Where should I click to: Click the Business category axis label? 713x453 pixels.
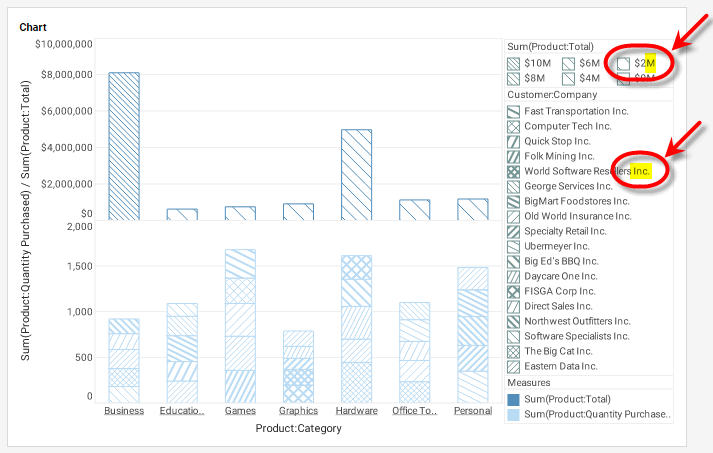[x=124, y=411]
